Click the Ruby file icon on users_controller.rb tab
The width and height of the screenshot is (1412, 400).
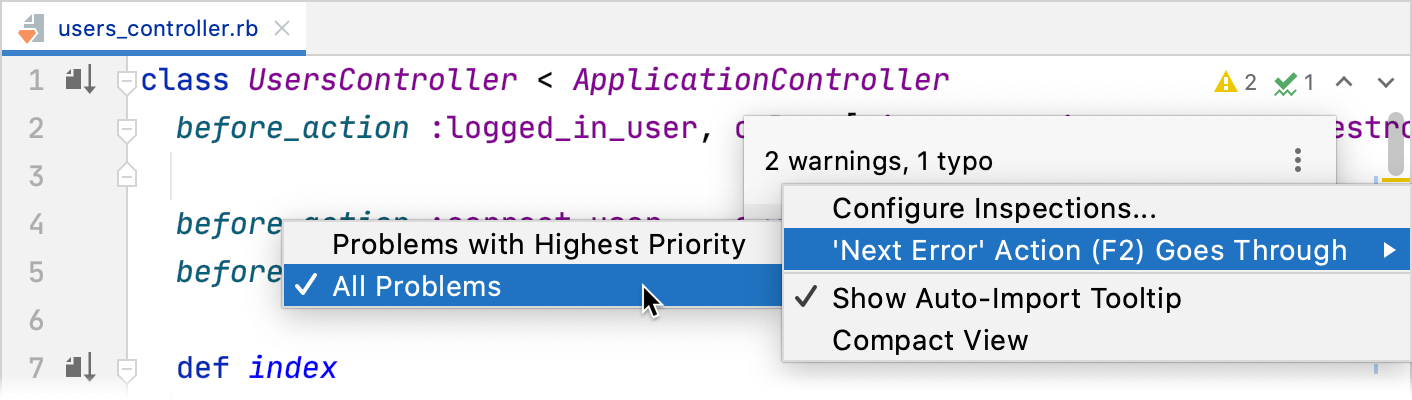click(29, 28)
